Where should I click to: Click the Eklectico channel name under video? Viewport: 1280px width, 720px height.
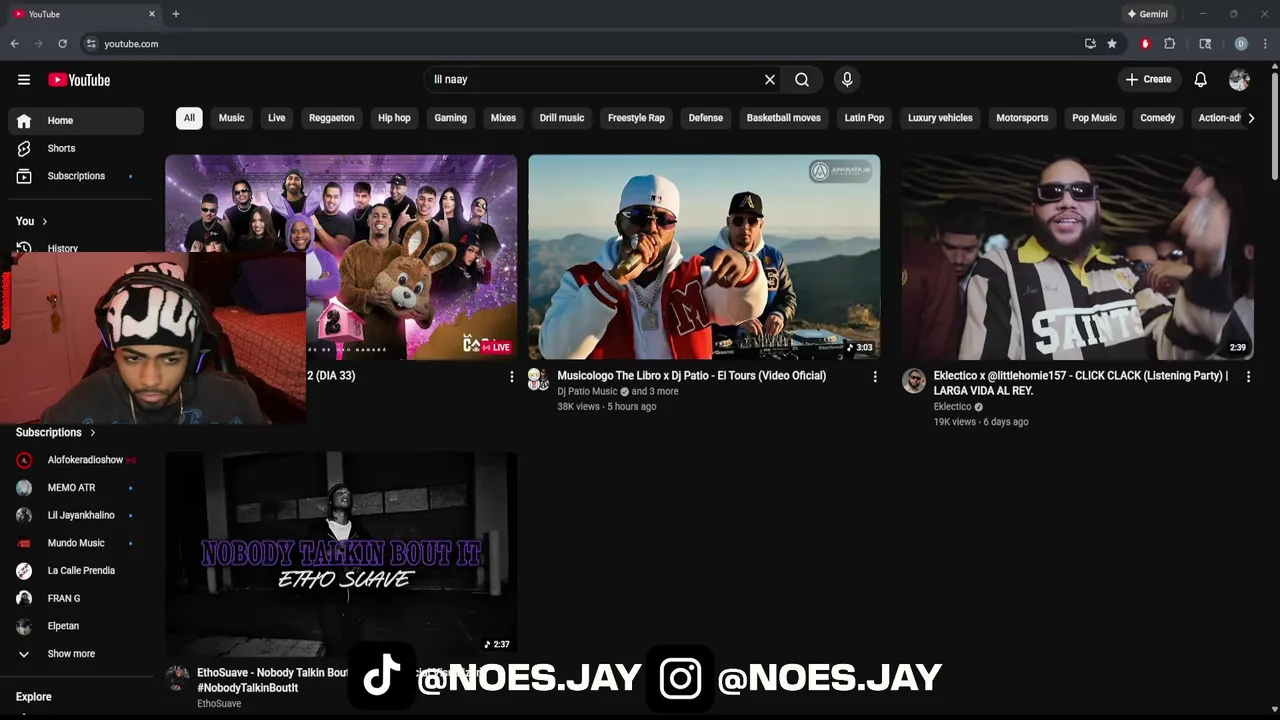tap(952, 407)
